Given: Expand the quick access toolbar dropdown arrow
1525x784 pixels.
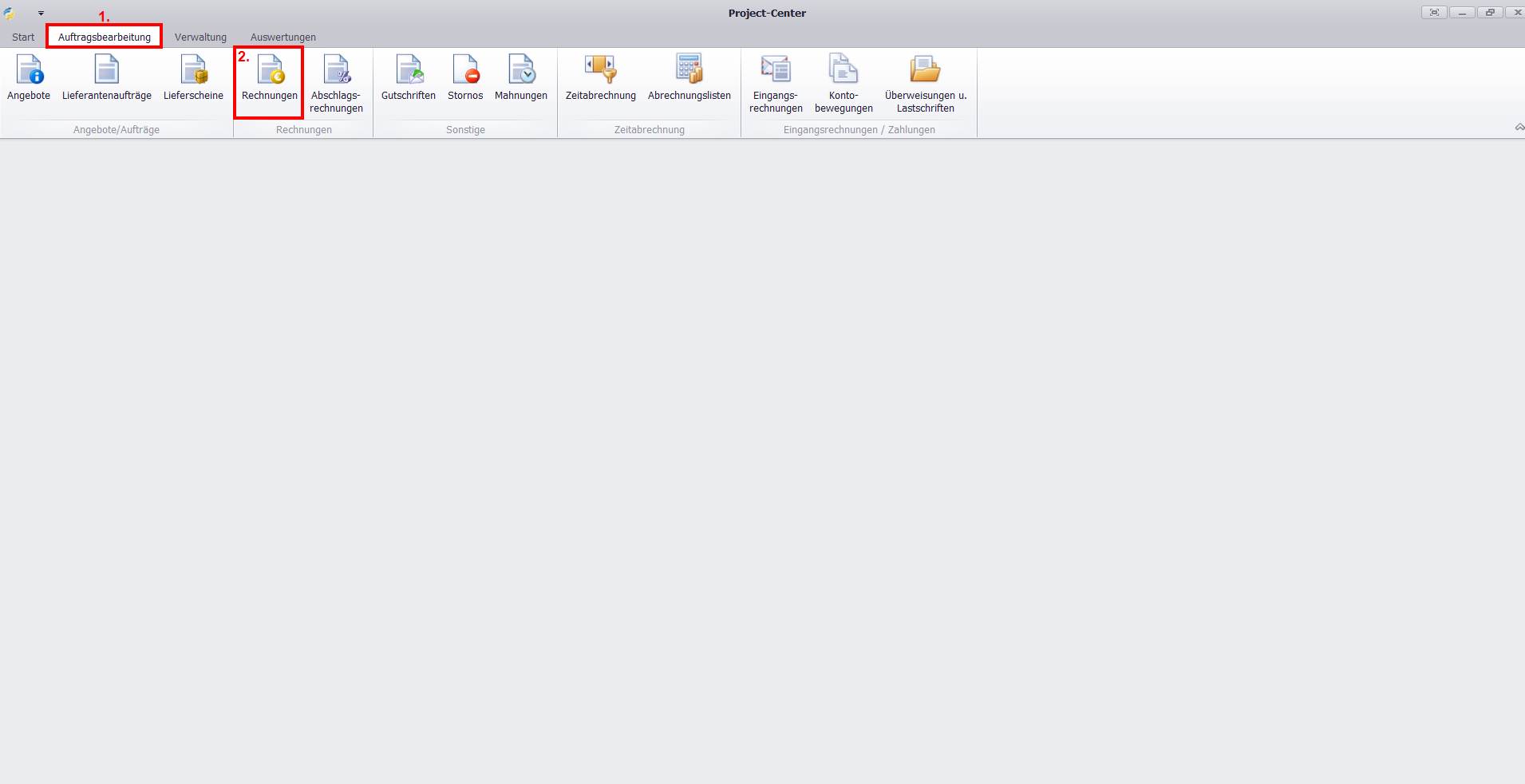Looking at the screenshot, I should (x=41, y=14).
